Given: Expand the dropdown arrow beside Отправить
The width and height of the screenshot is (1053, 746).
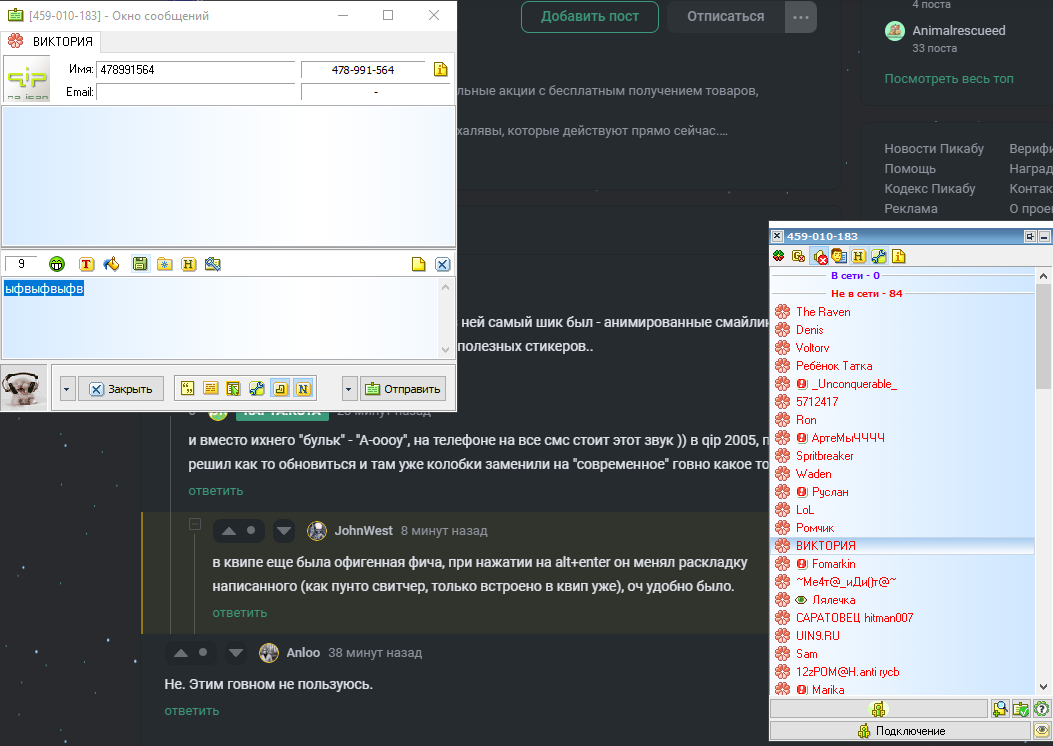Looking at the screenshot, I should [x=349, y=388].
